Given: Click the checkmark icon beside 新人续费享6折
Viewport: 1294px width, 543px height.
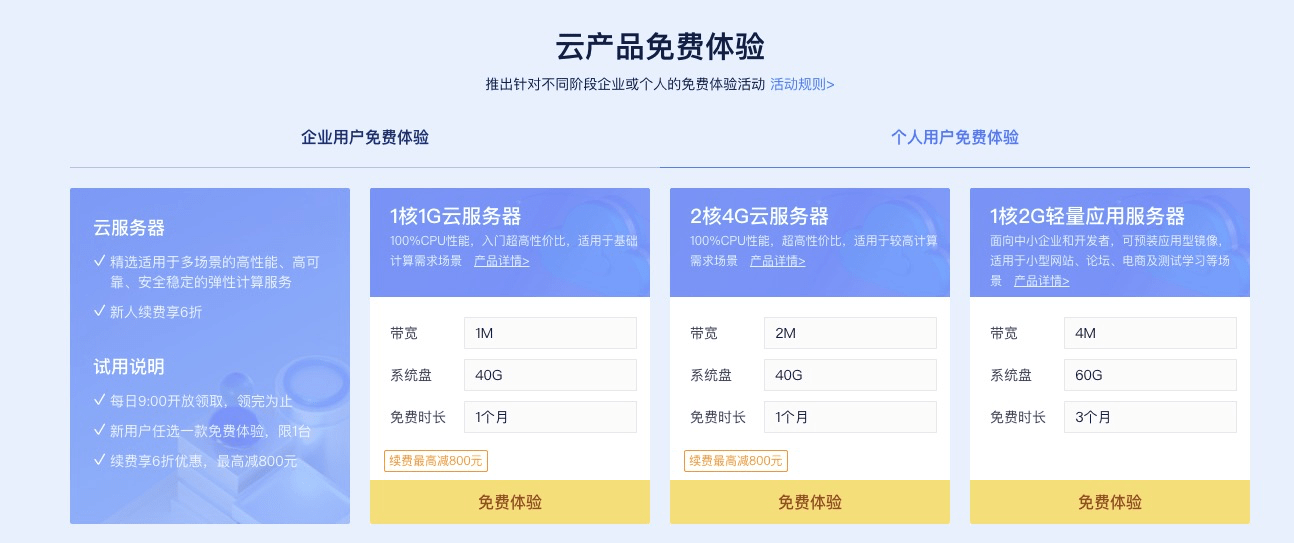Looking at the screenshot, I should click(x=100, y=311).
